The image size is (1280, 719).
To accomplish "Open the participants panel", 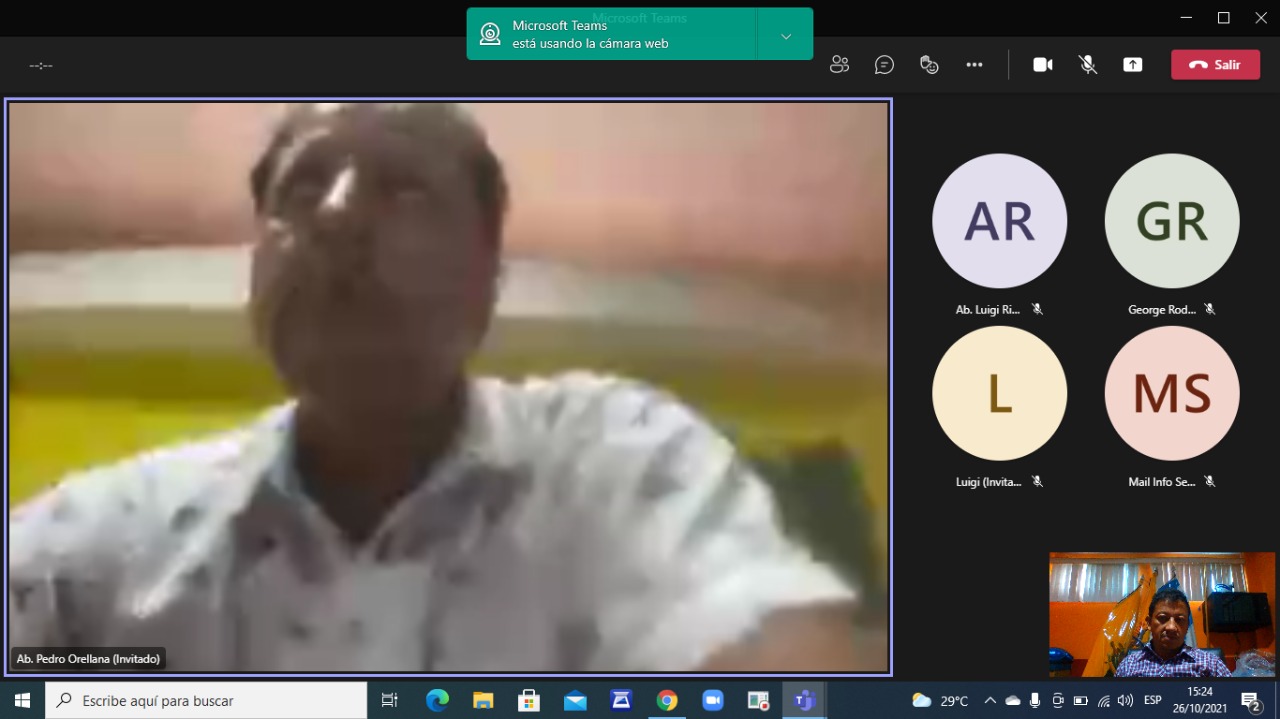I will pos(839,65).
